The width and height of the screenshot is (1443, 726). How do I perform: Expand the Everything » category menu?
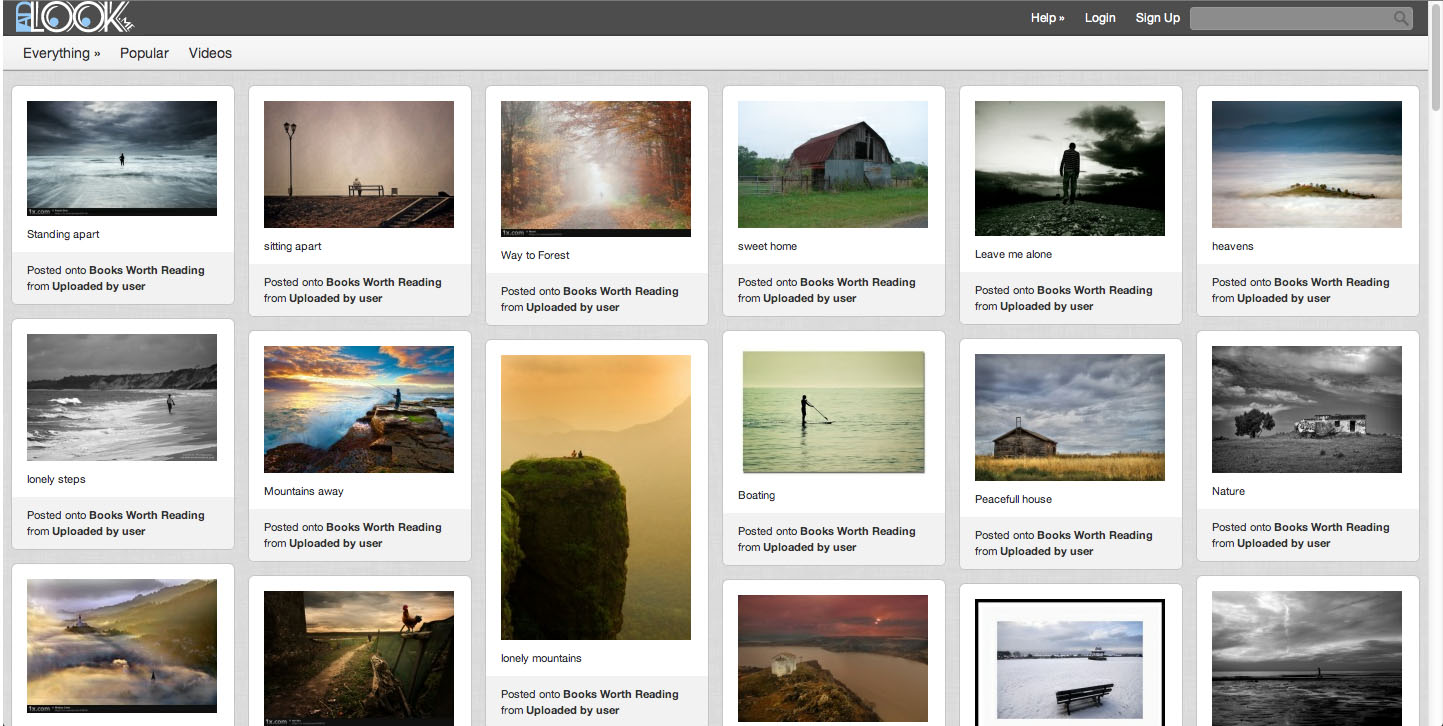(x=61, y=53)
